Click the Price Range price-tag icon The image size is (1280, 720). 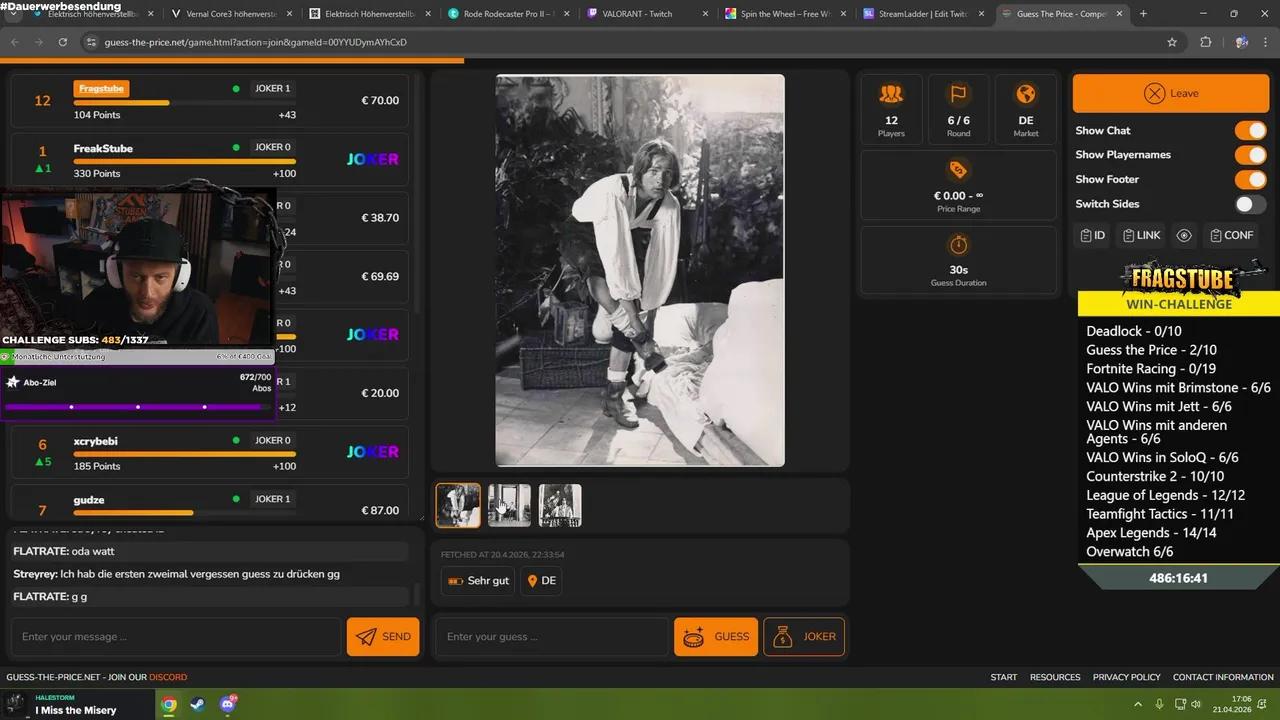[x=958, y=171]
